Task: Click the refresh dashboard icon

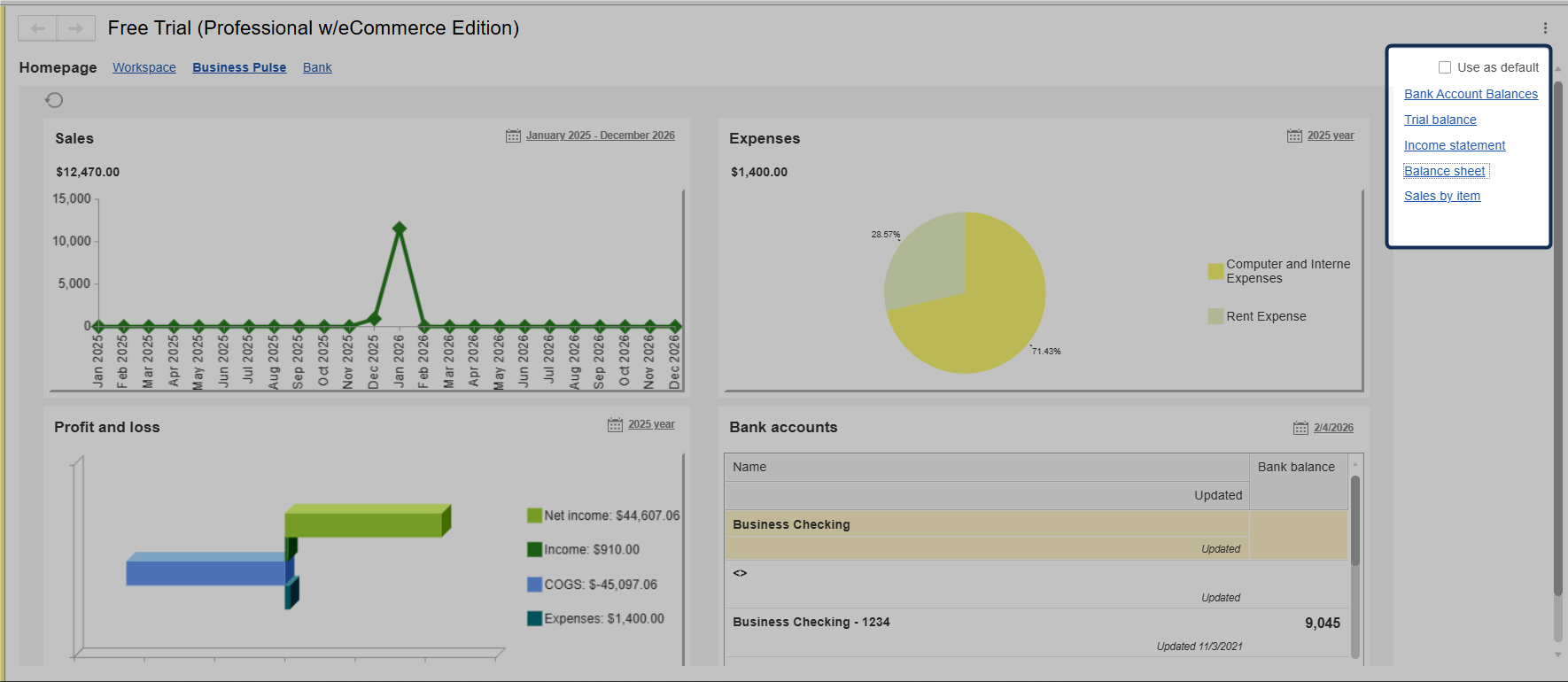Action: pyautogui.click(x=54, y=100)
